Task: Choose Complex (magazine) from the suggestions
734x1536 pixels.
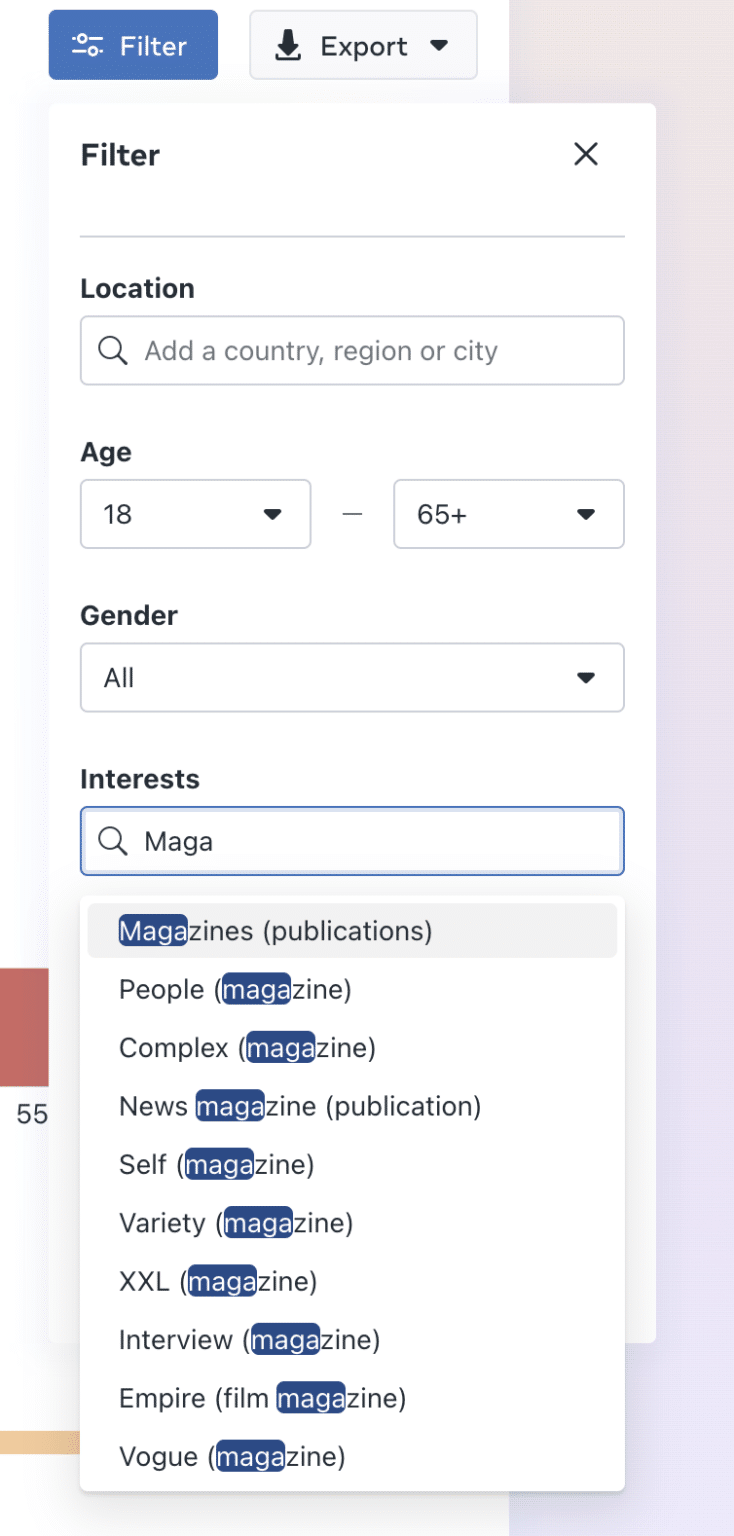Action: click(x=246, y=1047)
